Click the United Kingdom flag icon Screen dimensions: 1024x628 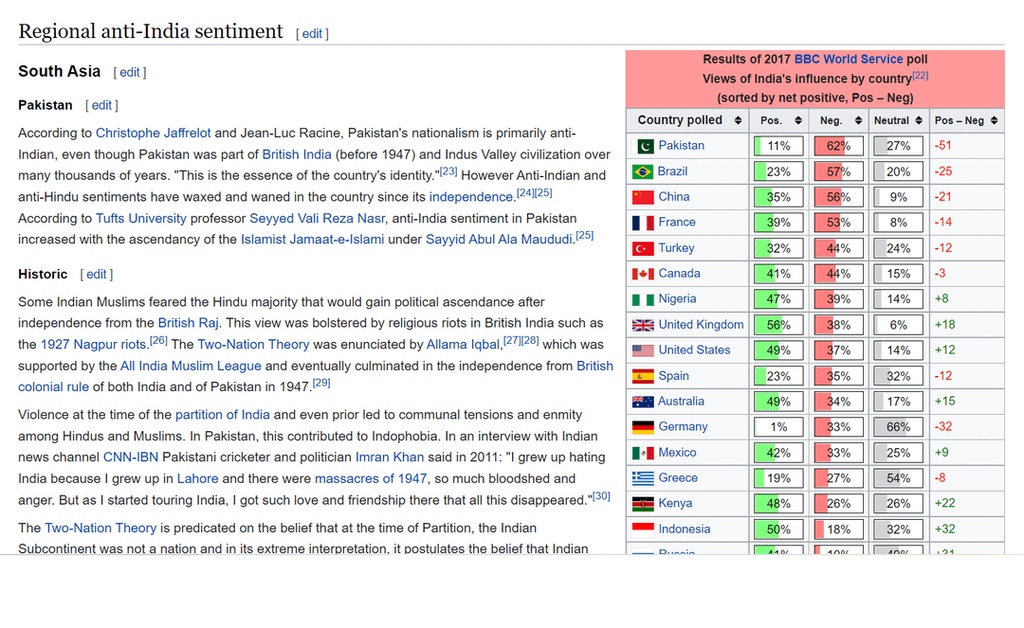[643, 325]
